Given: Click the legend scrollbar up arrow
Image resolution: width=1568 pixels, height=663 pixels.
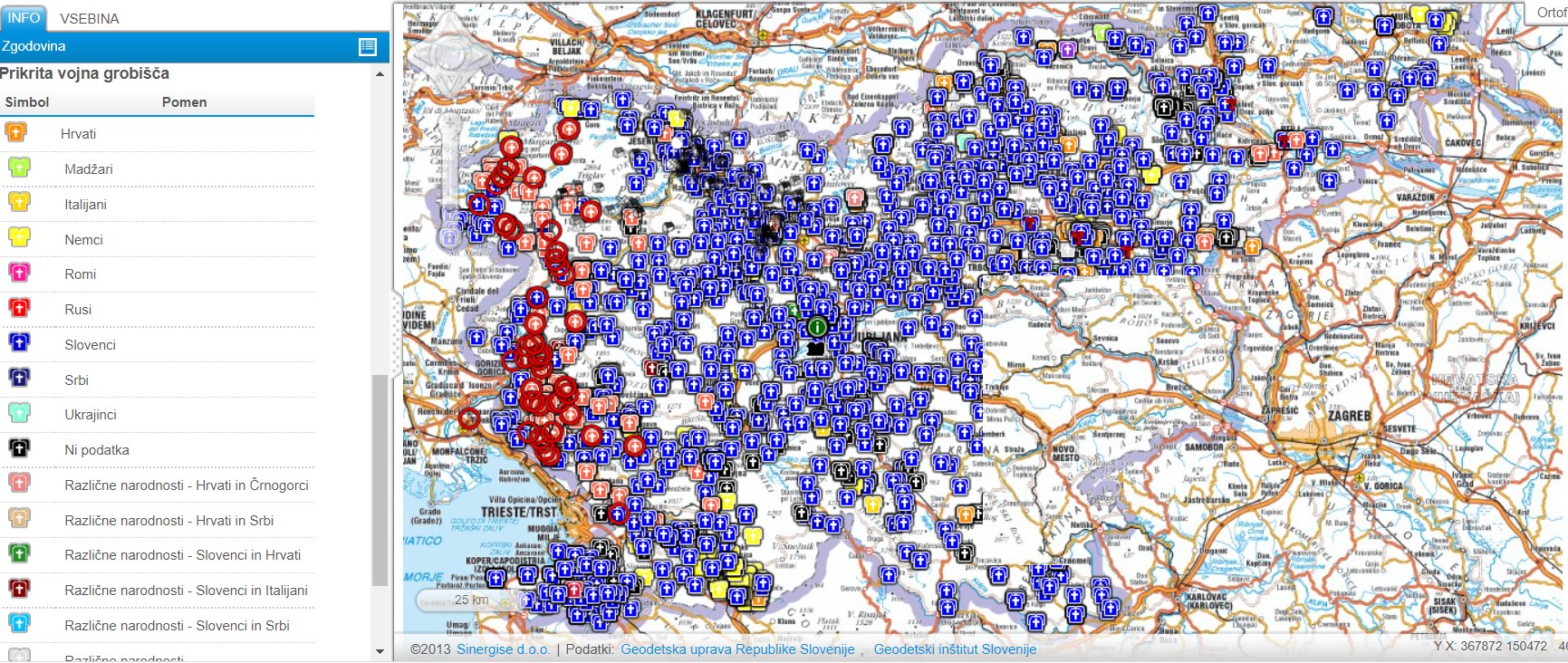Looking at the screenshot, I should (x=380, y=73).
